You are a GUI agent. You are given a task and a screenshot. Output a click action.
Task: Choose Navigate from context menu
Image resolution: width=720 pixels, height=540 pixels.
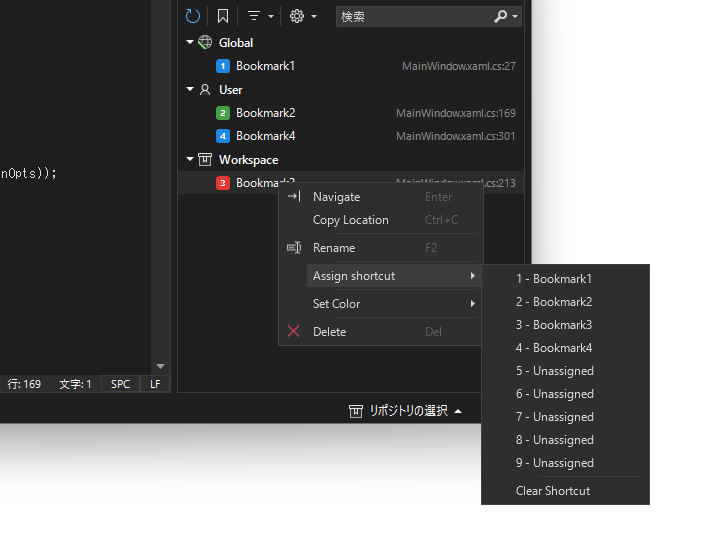click(381, 197)
